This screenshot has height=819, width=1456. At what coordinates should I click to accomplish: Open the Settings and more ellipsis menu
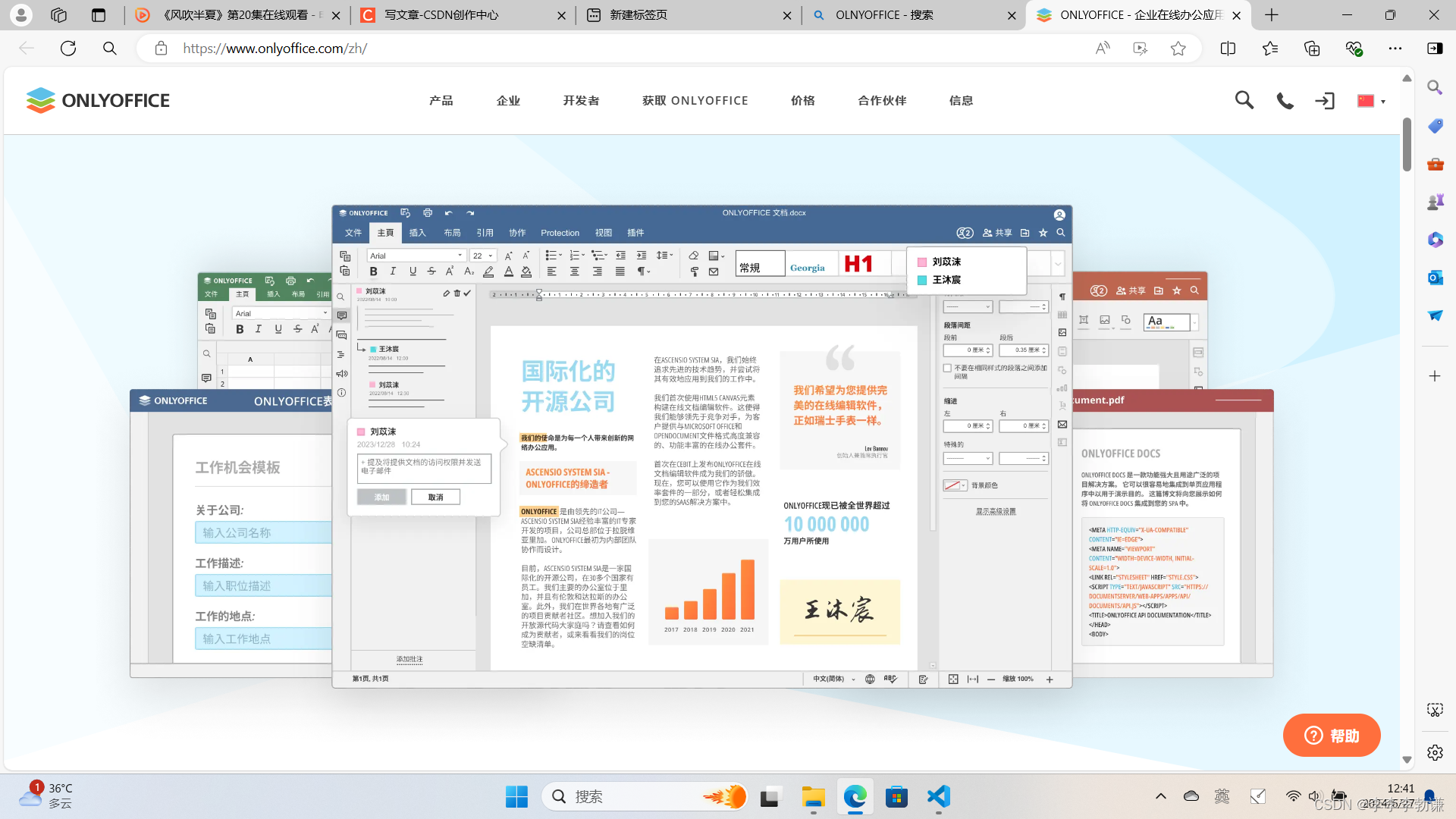(x=1395, y=49)
